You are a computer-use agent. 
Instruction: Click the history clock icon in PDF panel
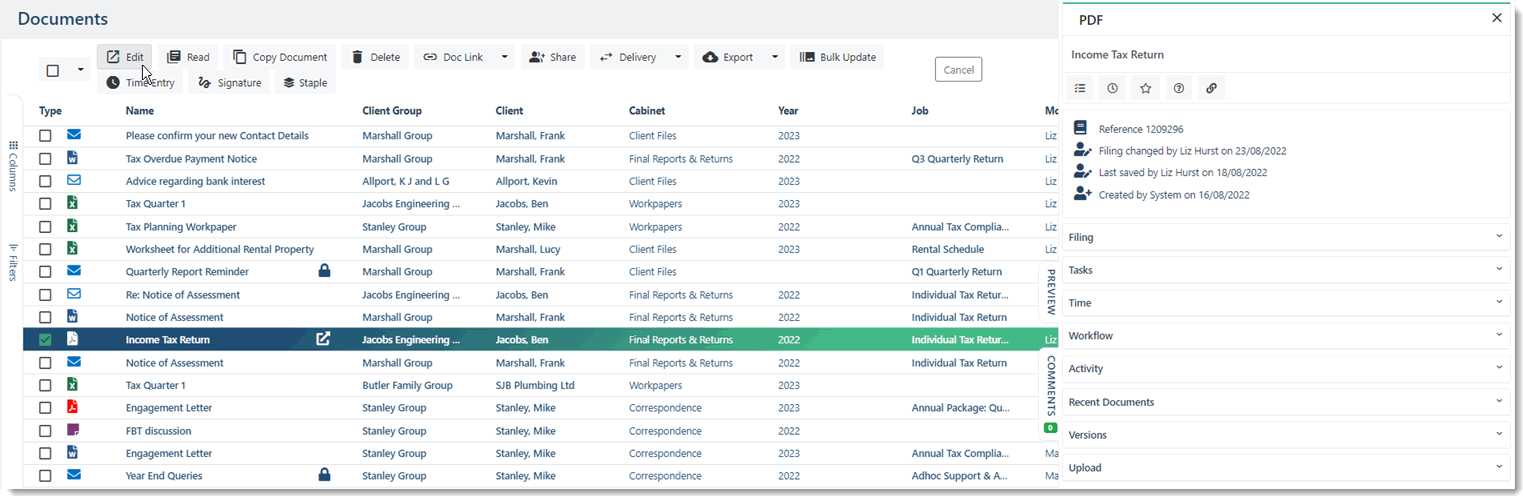coord(1113,88)
